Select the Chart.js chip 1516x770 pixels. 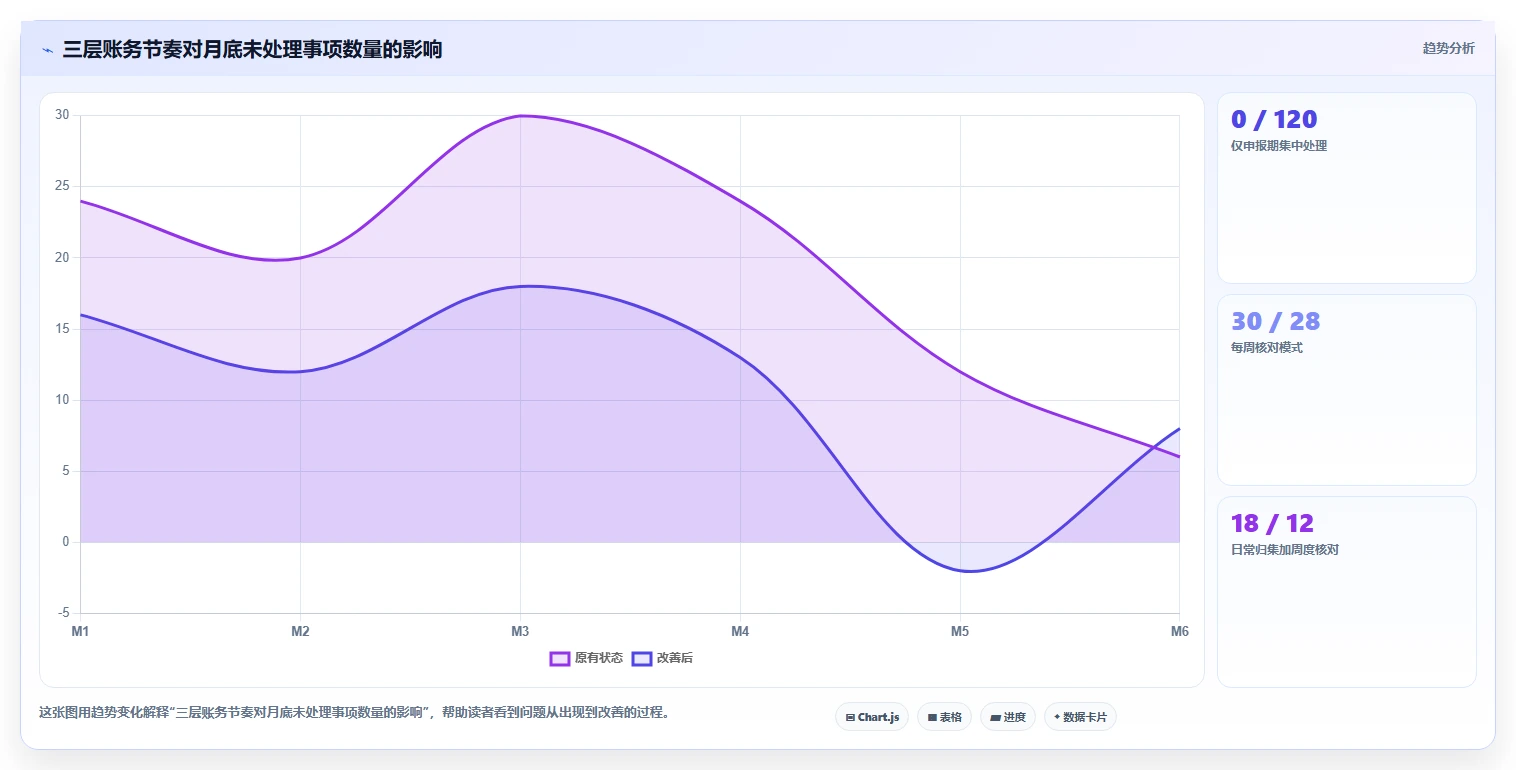coord(872,717)
